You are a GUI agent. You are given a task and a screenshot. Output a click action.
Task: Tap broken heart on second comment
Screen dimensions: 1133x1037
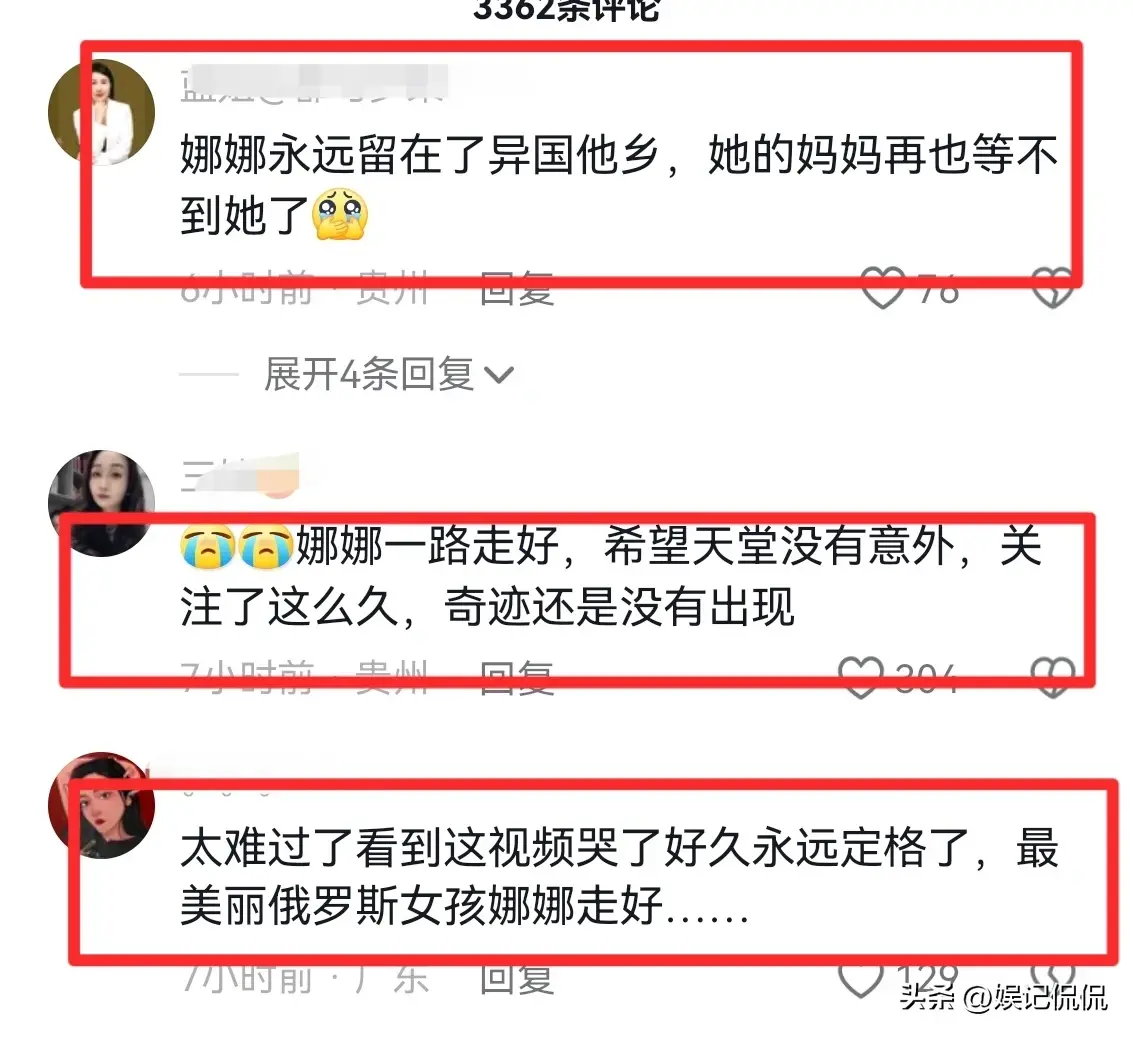1052,677
